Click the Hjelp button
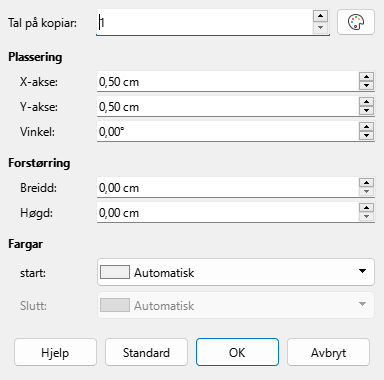Viewport: 384px width, 380px height. 55,352
